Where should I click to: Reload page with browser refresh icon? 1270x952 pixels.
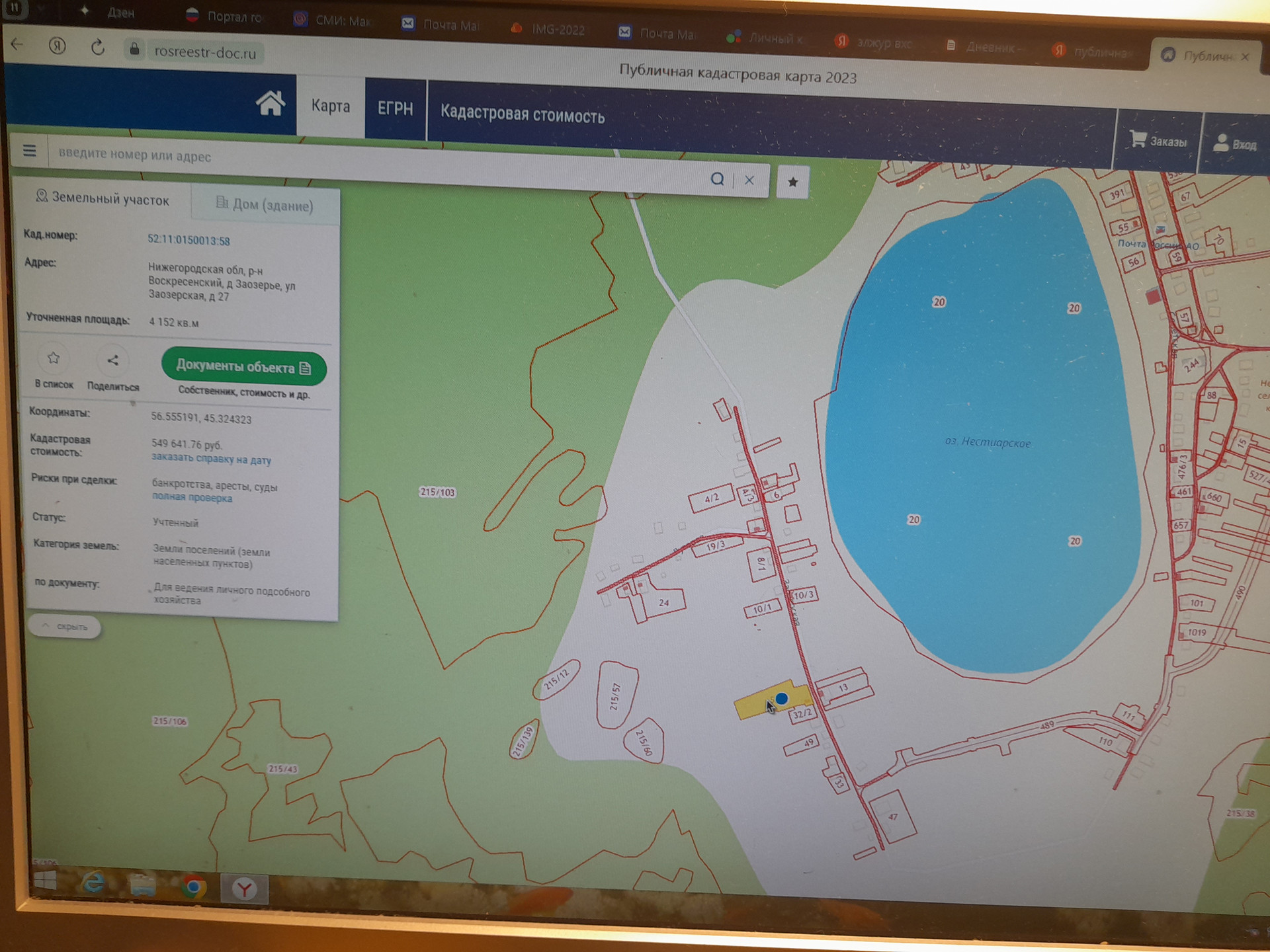[98, 48]
